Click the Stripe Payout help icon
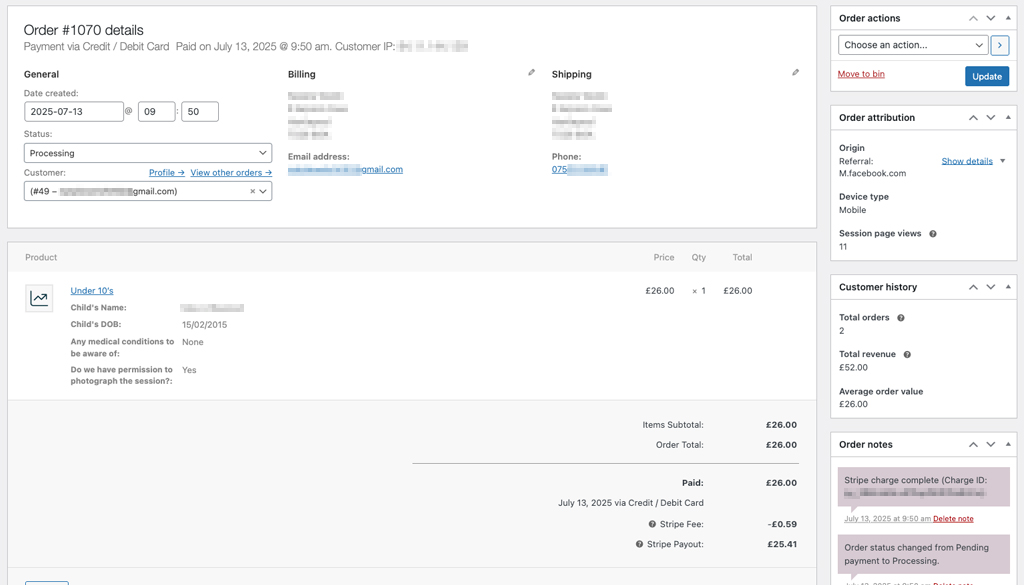Image resolution: width=1024 pixels, height=585 pixels. tap(639, 545)
